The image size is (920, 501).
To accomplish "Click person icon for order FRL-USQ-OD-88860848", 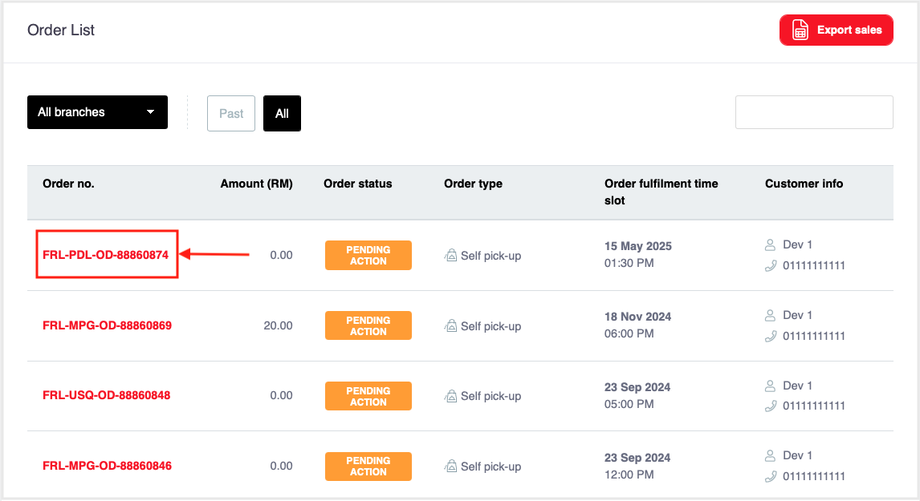I will pos(770,386).
